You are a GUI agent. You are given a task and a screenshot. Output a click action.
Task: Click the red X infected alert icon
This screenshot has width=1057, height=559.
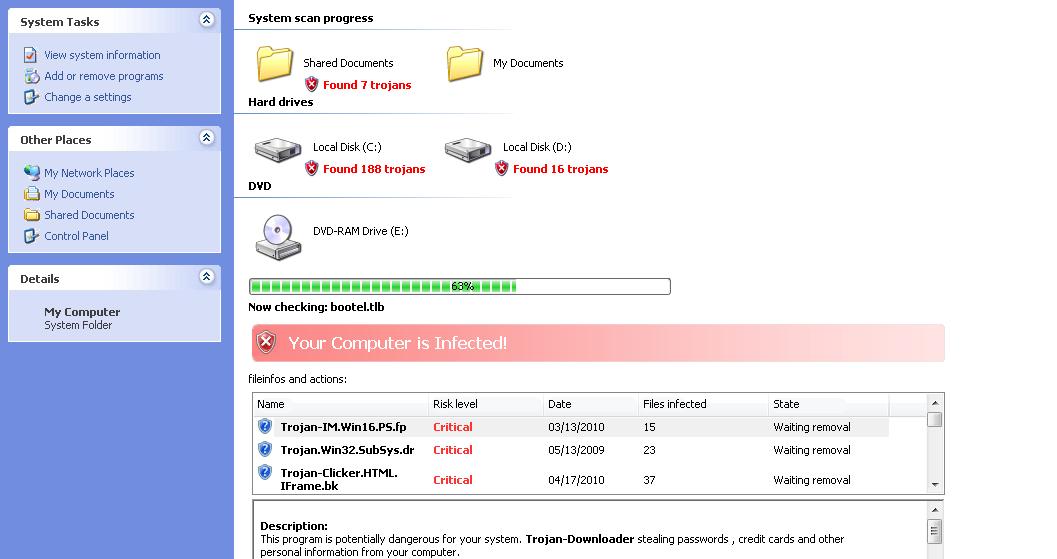[x=266, y=343]
